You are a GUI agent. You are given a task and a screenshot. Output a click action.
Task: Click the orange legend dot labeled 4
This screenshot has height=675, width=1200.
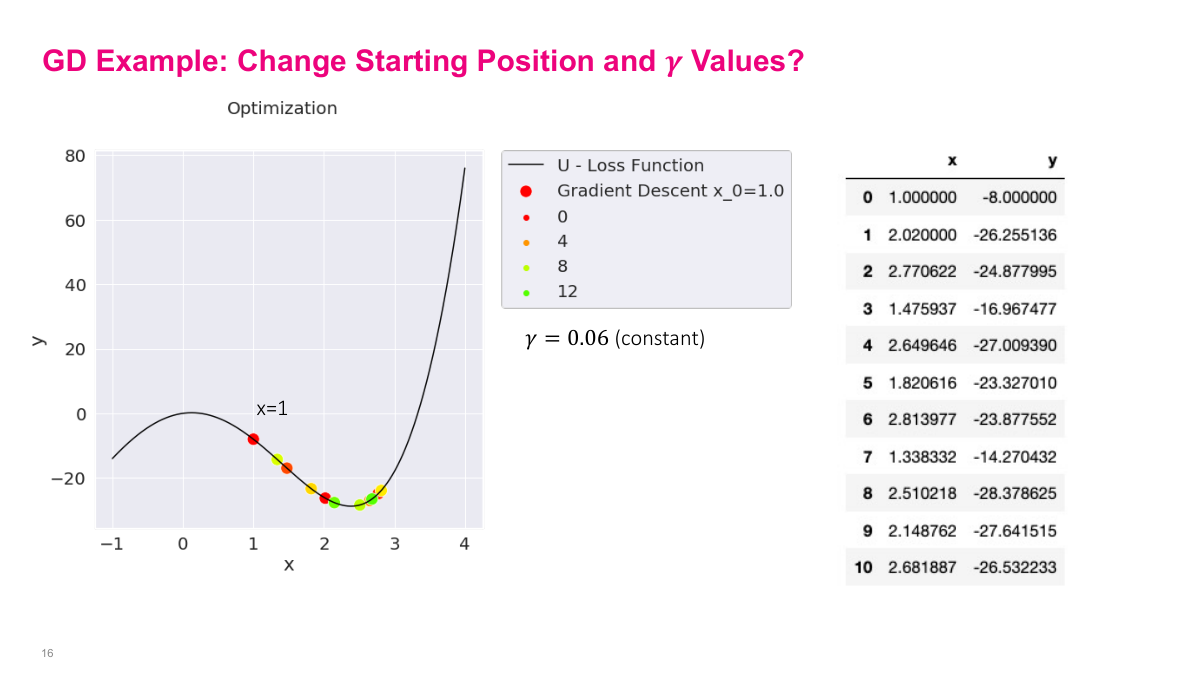[x=527, y=242]
